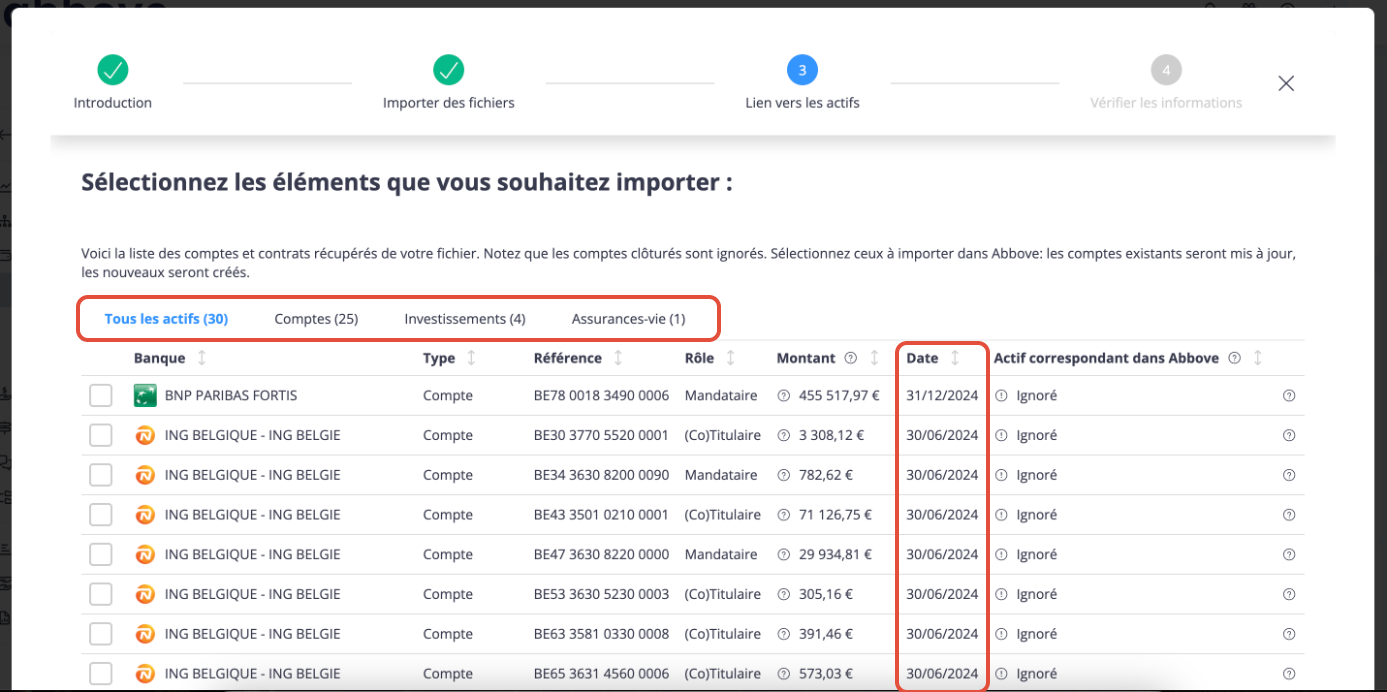Sort by Actif correspondant dans Abbove column
This screenshot has width=1387, height=692.
pyautogui.click(x=1258, y=358)
